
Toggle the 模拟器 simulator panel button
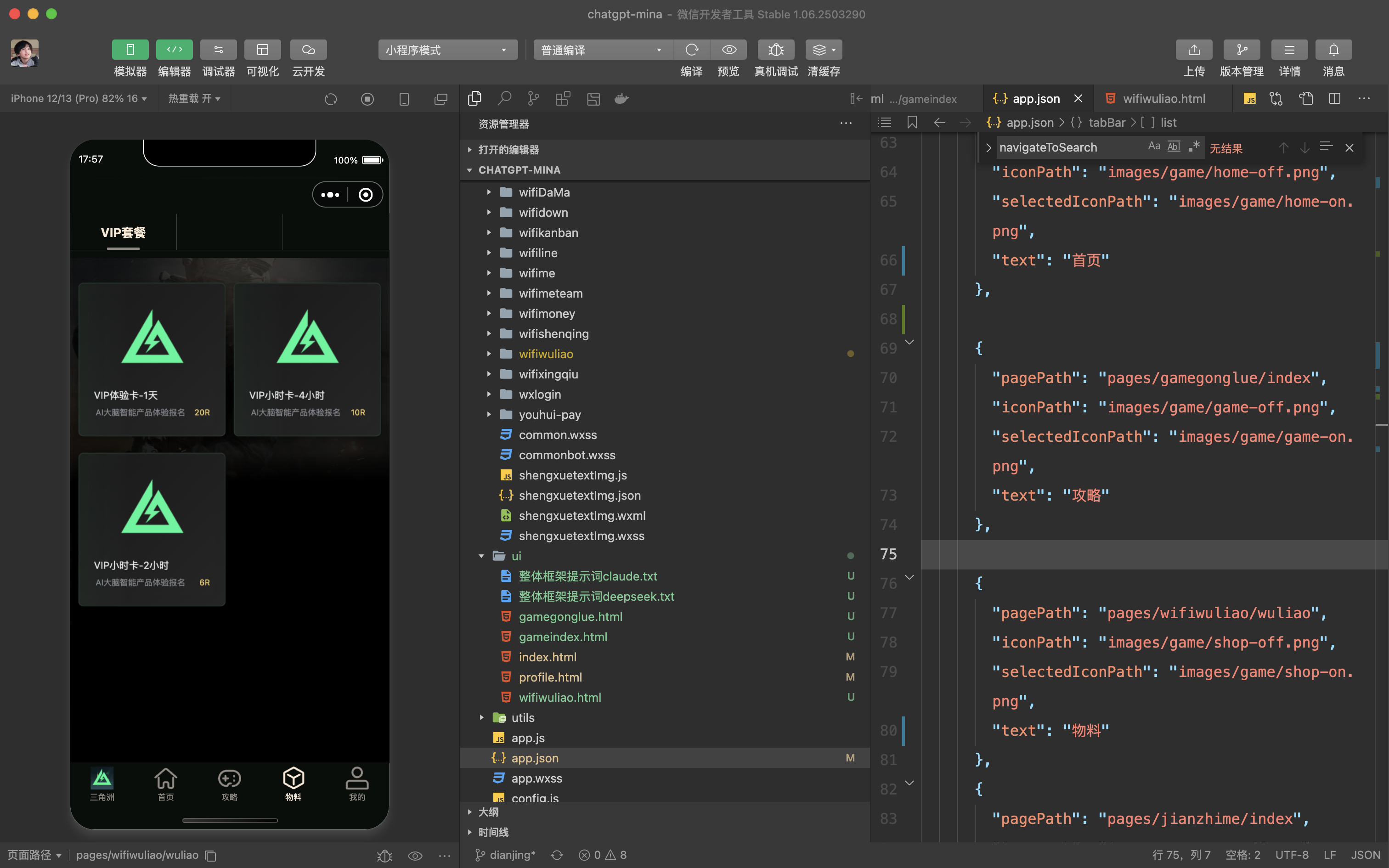click(130, 50)
